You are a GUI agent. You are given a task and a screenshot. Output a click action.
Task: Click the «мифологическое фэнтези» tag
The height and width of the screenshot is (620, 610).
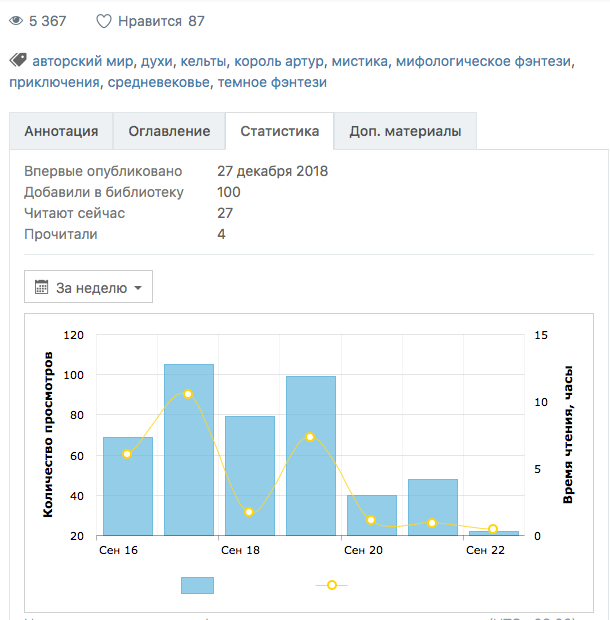[x=483, y=61]
